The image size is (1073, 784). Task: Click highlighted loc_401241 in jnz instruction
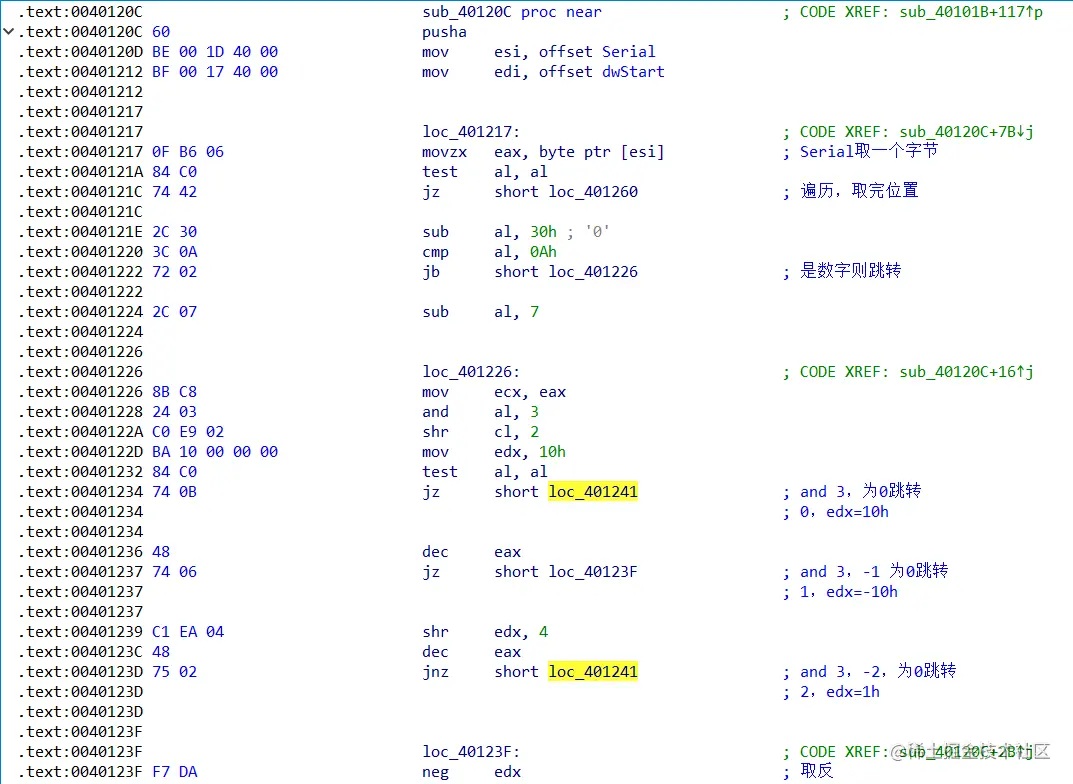pos(593,671)
